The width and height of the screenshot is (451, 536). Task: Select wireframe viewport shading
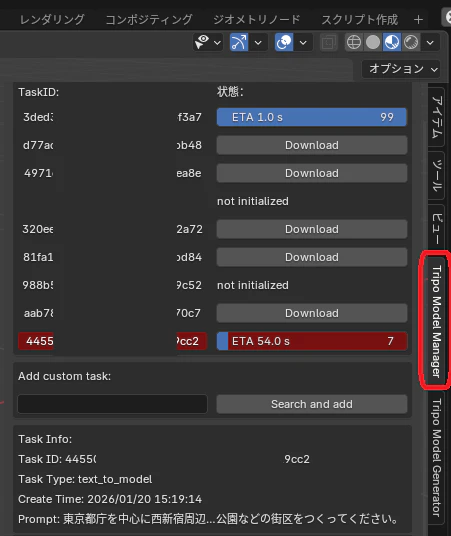pos(354,42)
